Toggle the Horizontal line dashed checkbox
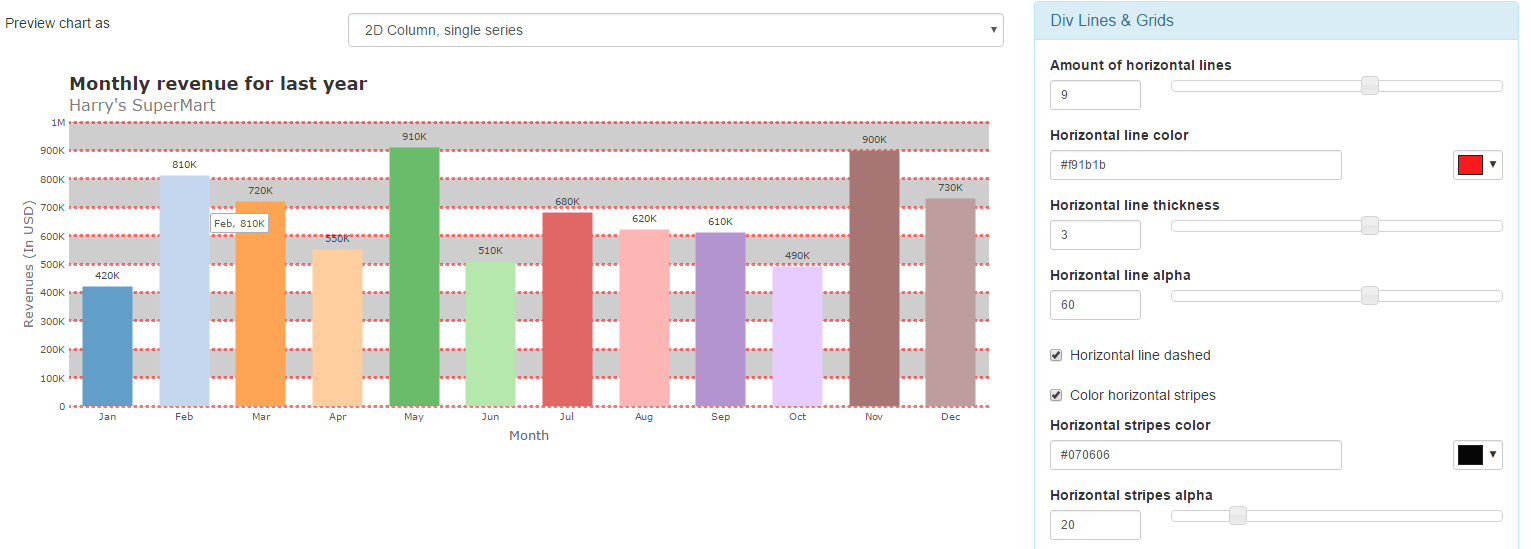This screenshot has height=549, width=1531. point(1056,355)
